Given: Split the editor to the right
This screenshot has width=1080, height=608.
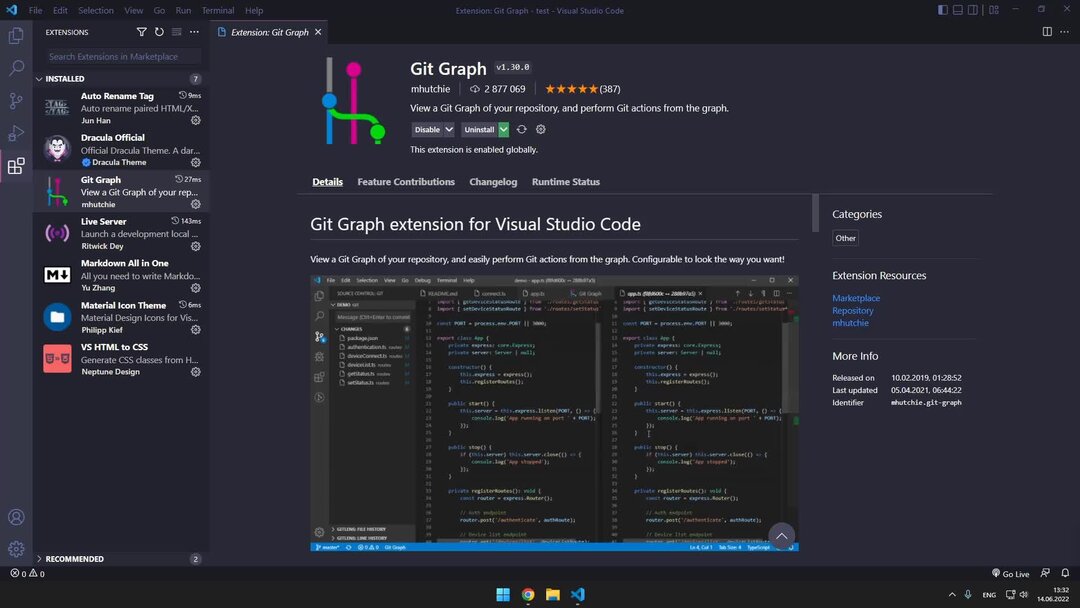Looking at the screenshot, I should coord(1047,32).
